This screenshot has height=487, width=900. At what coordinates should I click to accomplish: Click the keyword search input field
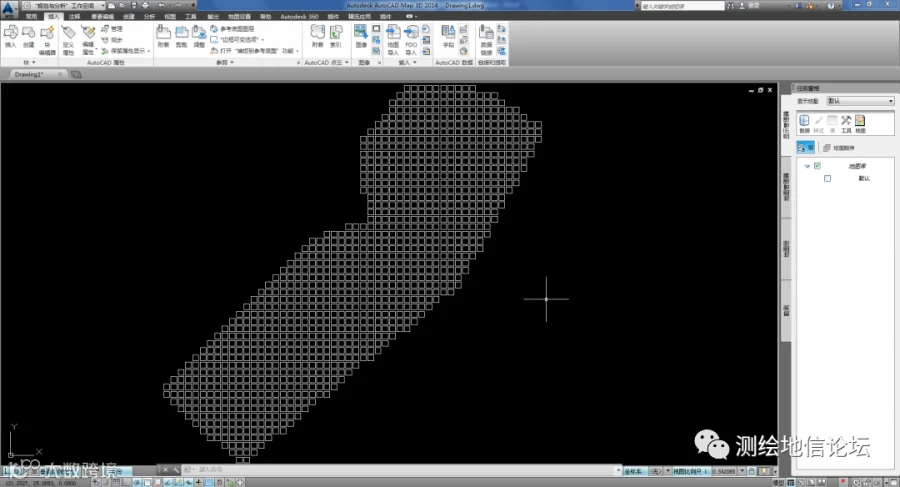pyautogui.click(x=682, y=6)
